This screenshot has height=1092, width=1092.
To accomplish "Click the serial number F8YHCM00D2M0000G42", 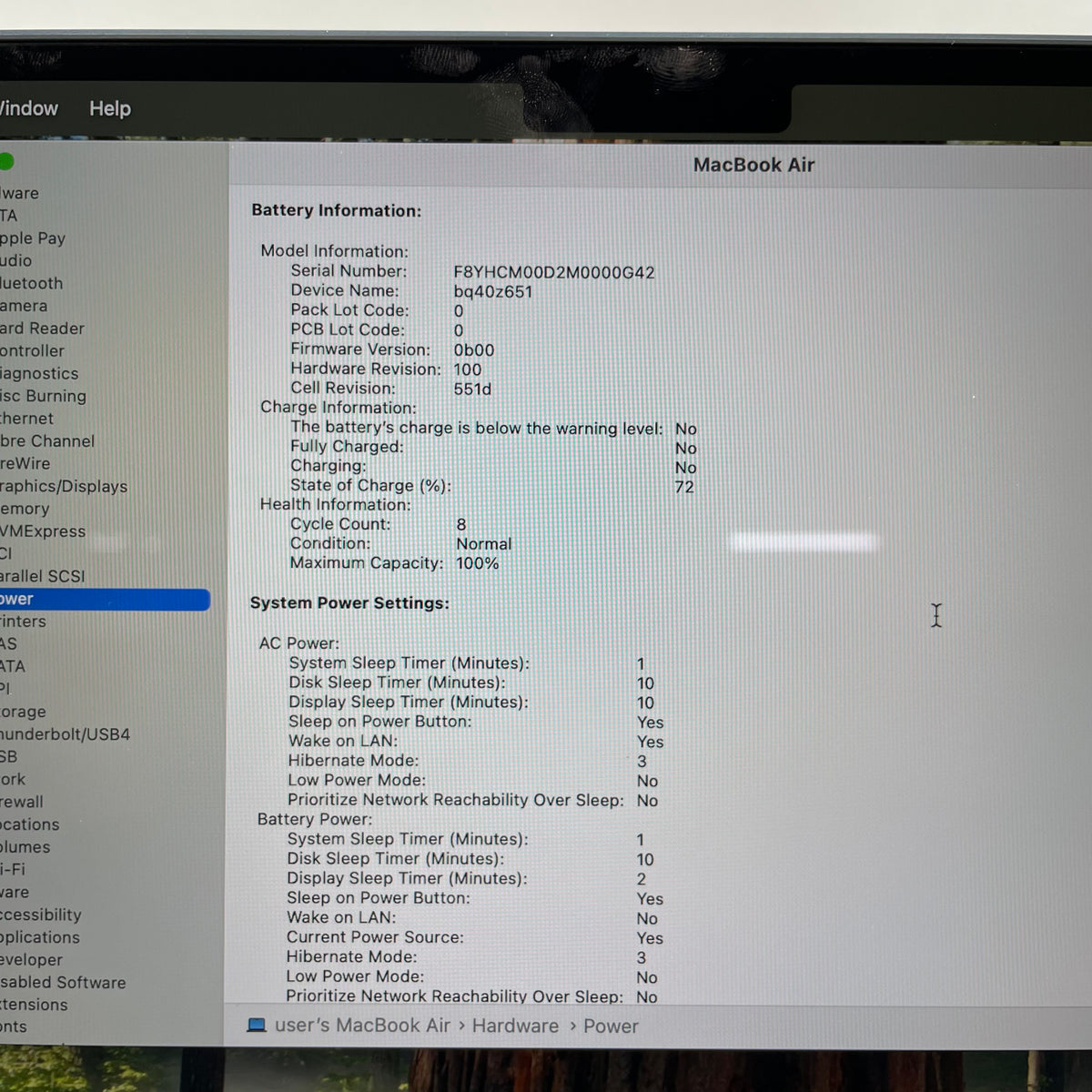I will pyautogui.click(x=554, y=272).
